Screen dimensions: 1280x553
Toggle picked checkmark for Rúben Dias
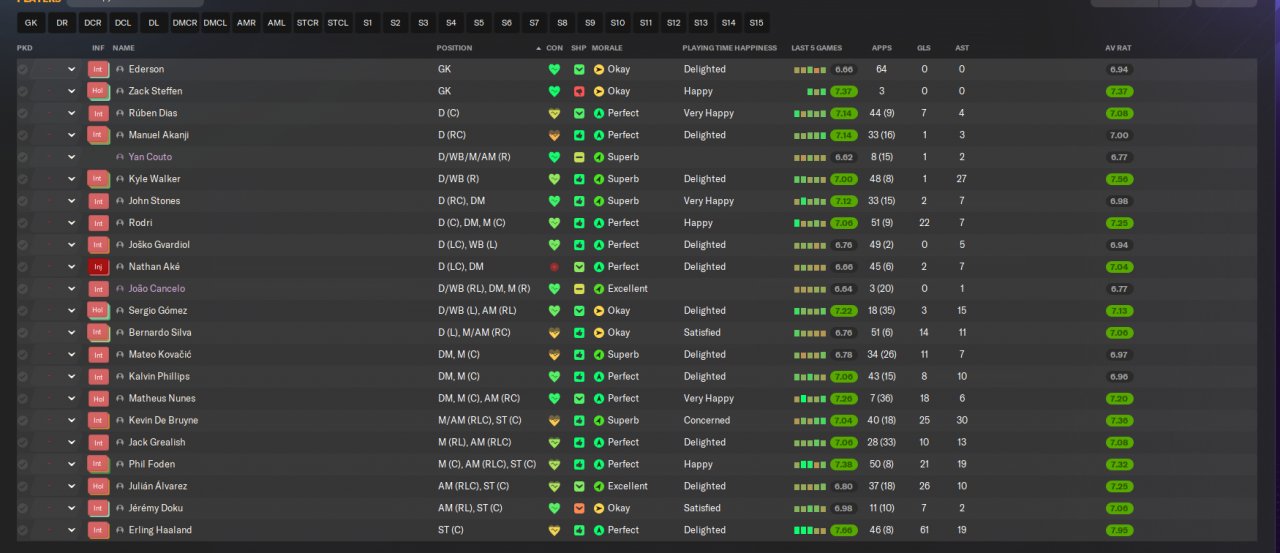pyautogui.click(x=23, y=113)
